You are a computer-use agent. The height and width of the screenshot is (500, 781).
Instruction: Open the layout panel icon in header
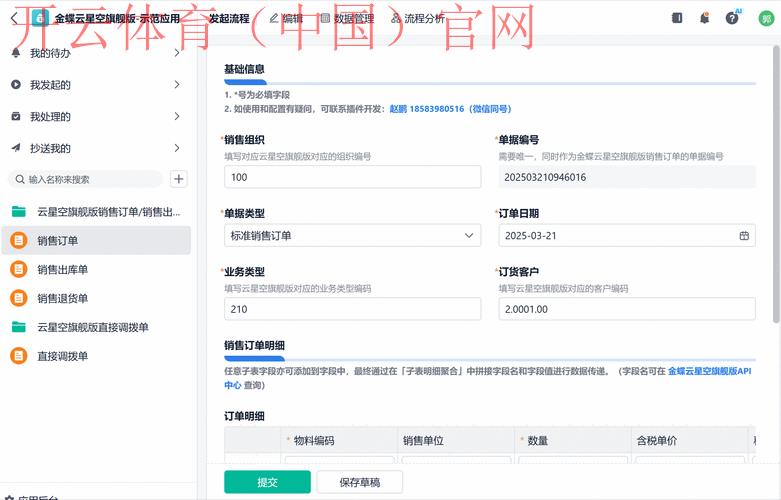(x=677, y=18)
